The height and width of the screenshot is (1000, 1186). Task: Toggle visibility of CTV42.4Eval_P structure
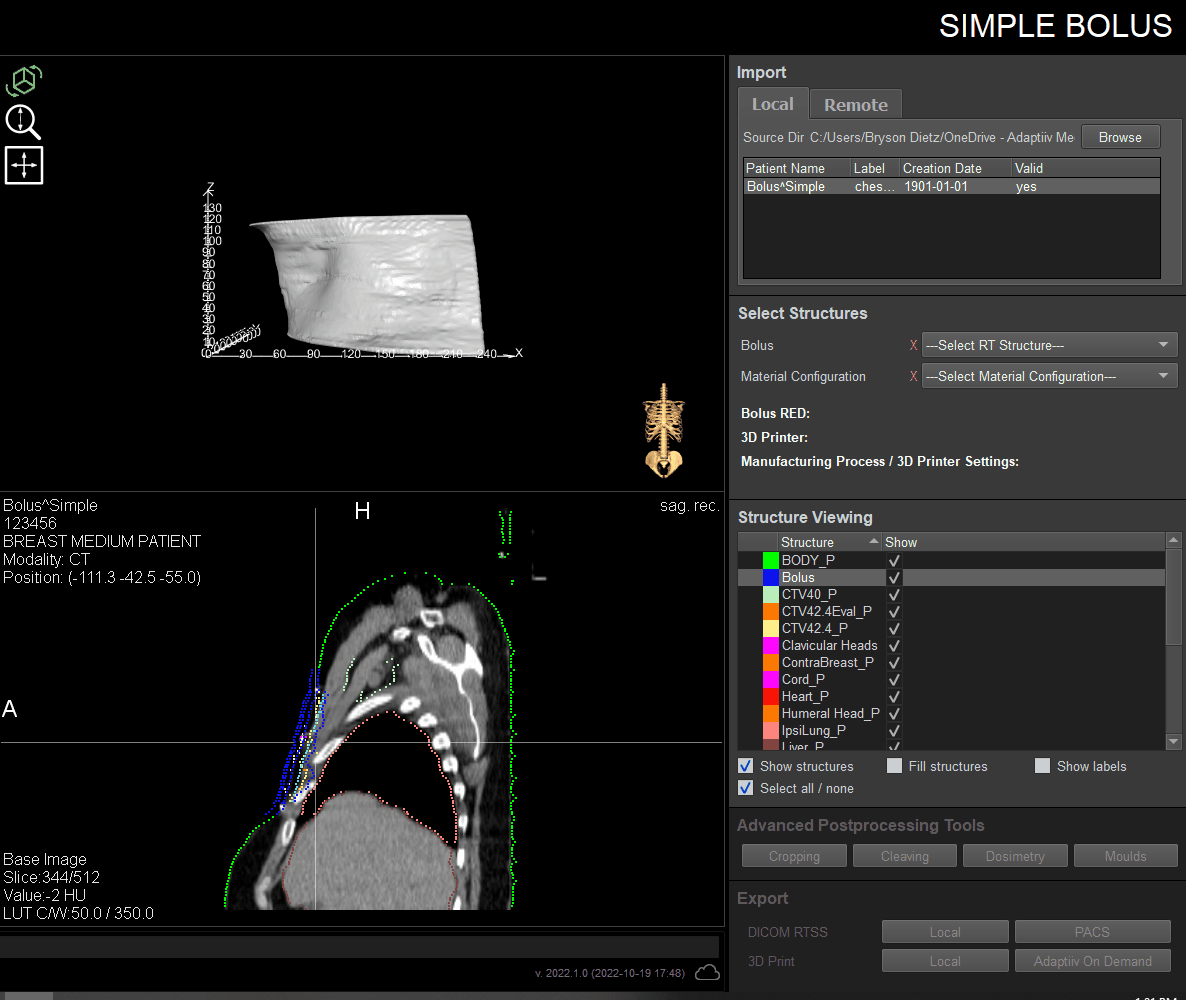894,612
